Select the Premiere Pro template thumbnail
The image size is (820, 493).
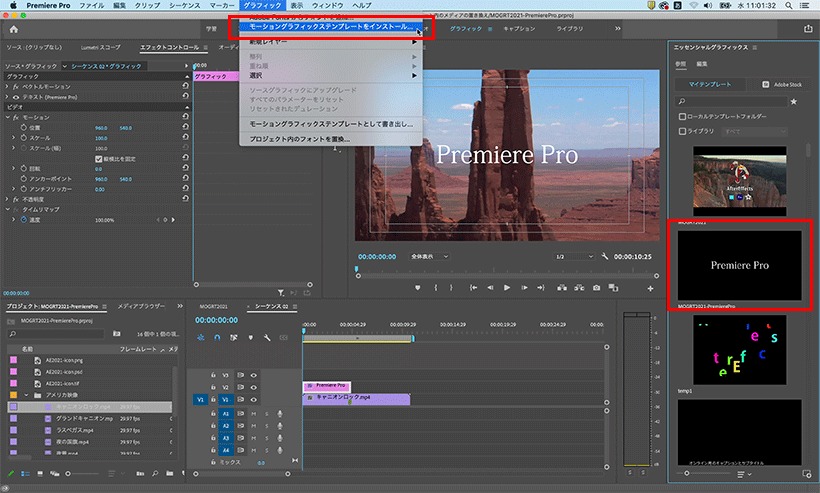739,266
